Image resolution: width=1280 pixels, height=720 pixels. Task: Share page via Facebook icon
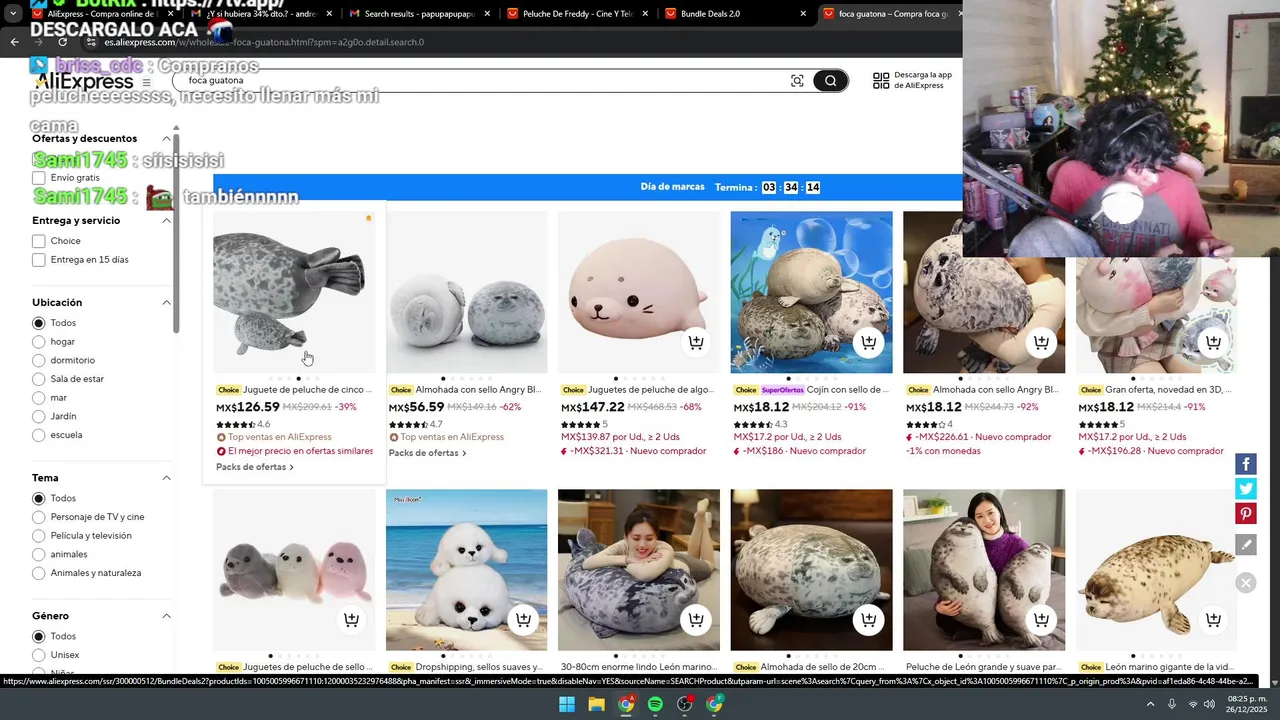click(x=1245, y=464)
